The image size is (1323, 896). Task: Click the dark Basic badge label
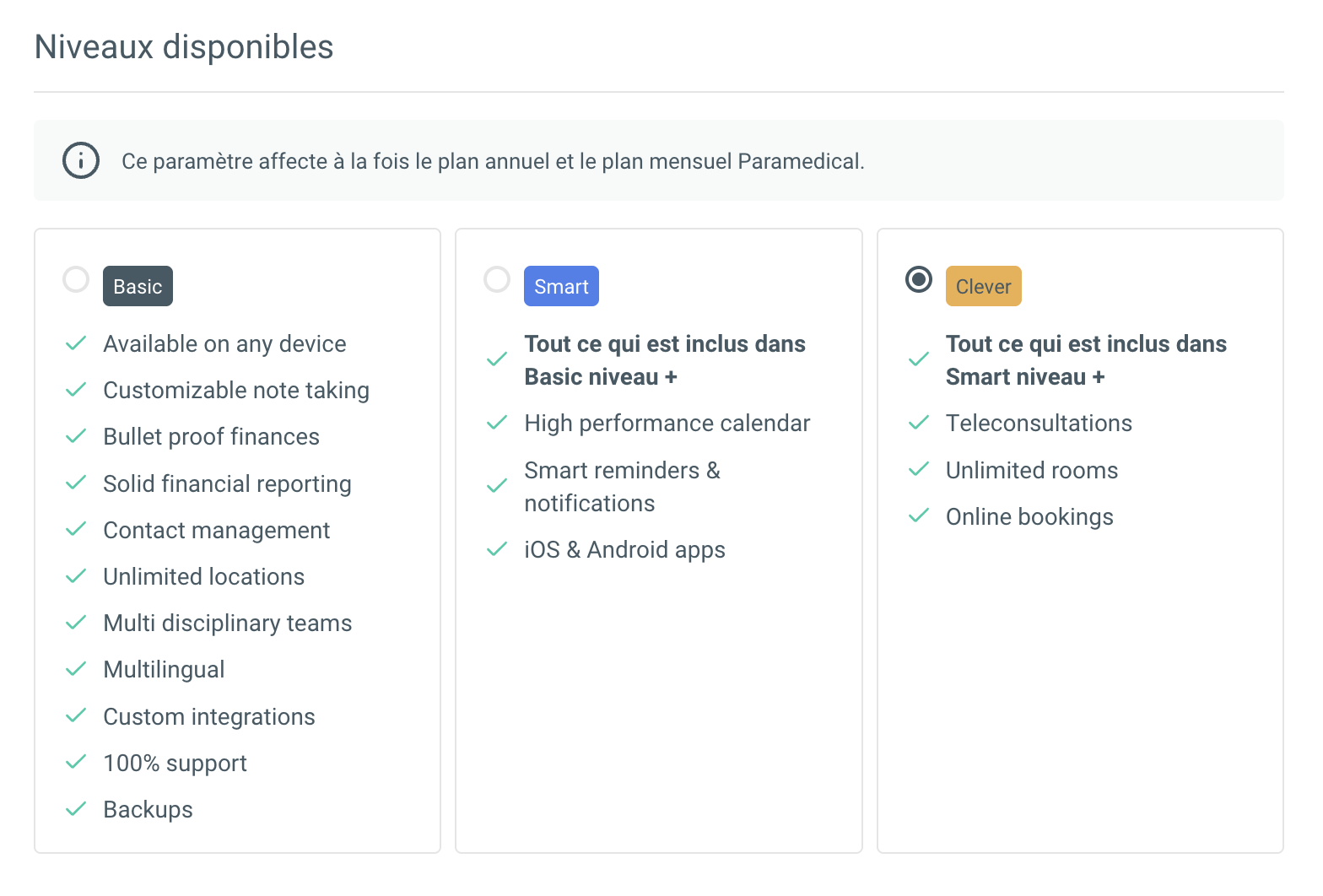[138, 287]
